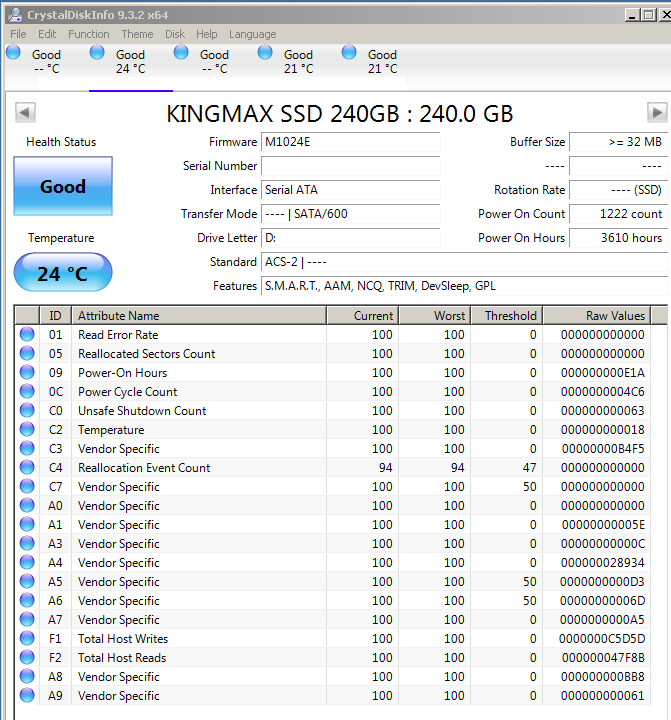Click status orb for Power Cycle Count
This screenshot has height=720, width=671.
(27, 391)
